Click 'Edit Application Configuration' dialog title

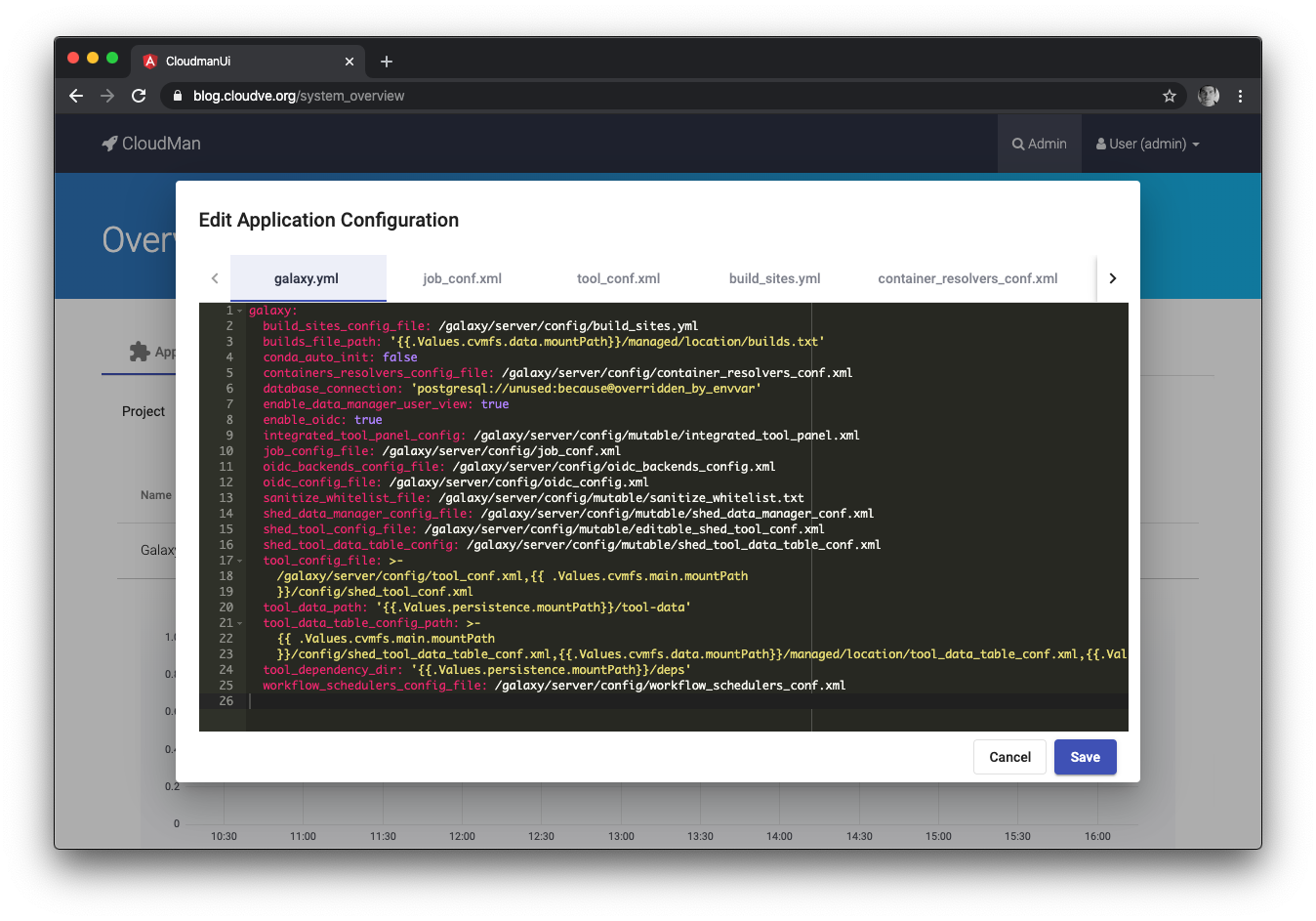(x=329, y=220)
